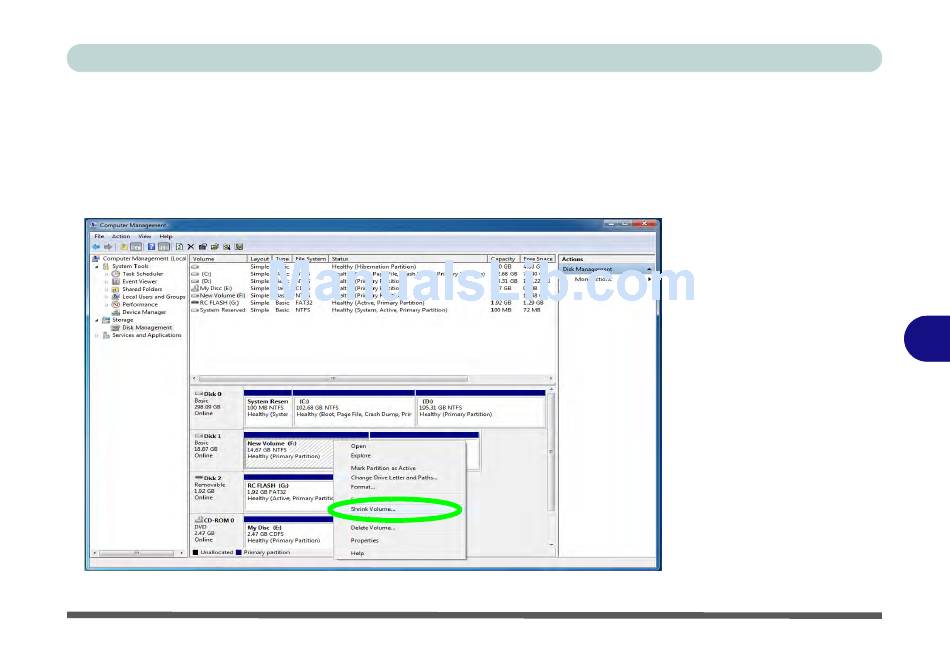This screenshot has height=669, width=950.
Task: Select the (D:) 105.31 GB NTFS partition block
Action: 480,409
